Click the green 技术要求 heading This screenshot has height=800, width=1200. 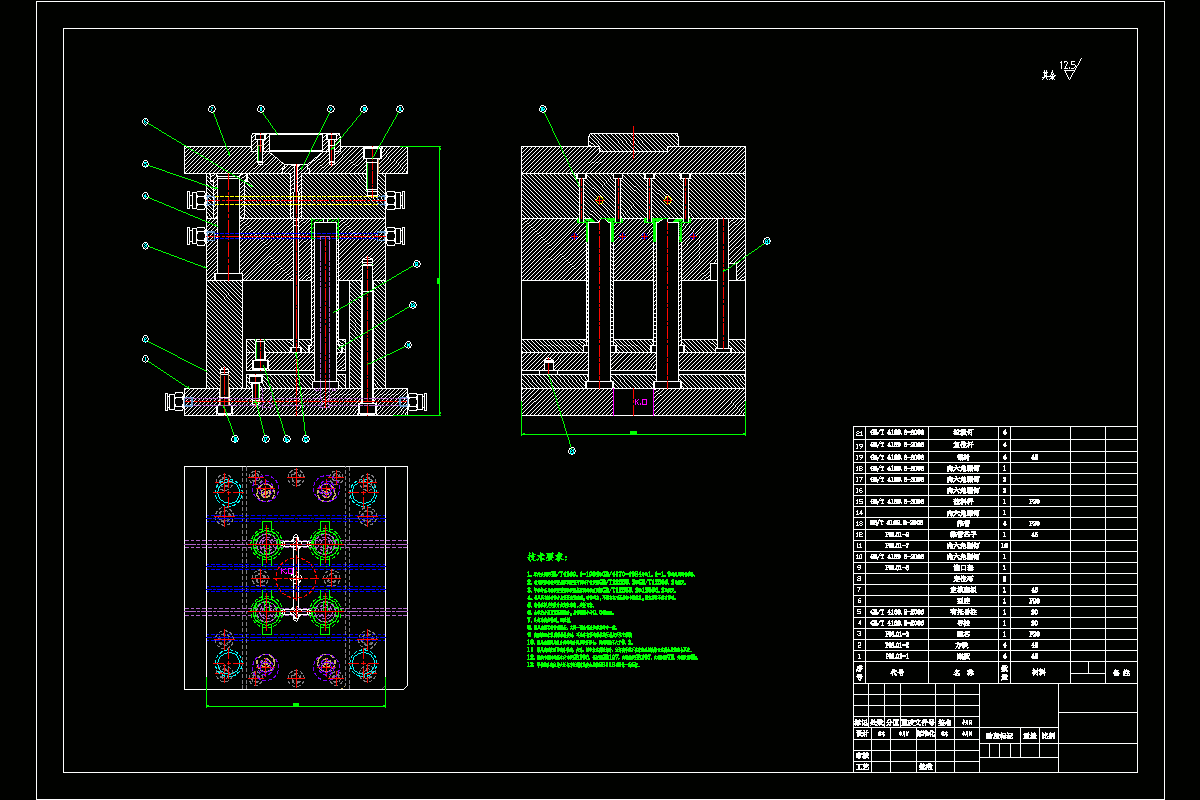pyautogui.click(x=547, y=556)
